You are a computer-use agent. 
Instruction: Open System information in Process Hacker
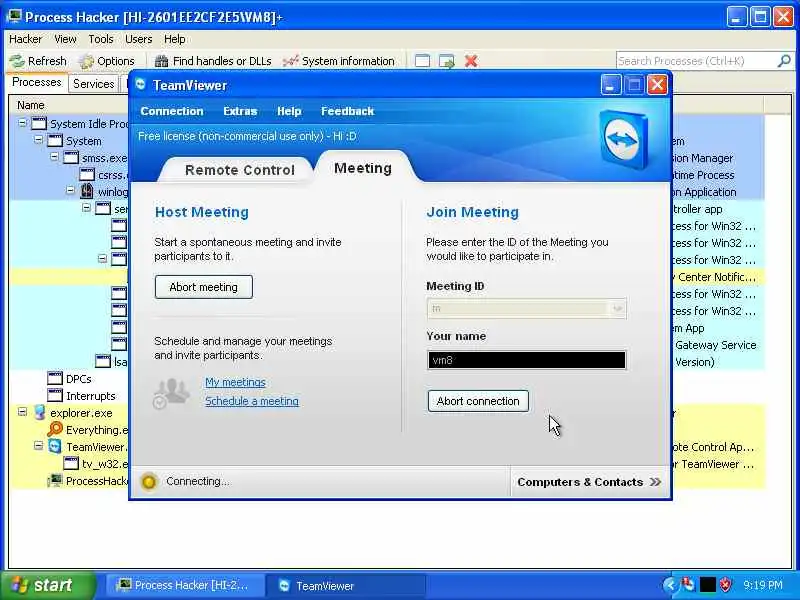click(x=339, y=61)
